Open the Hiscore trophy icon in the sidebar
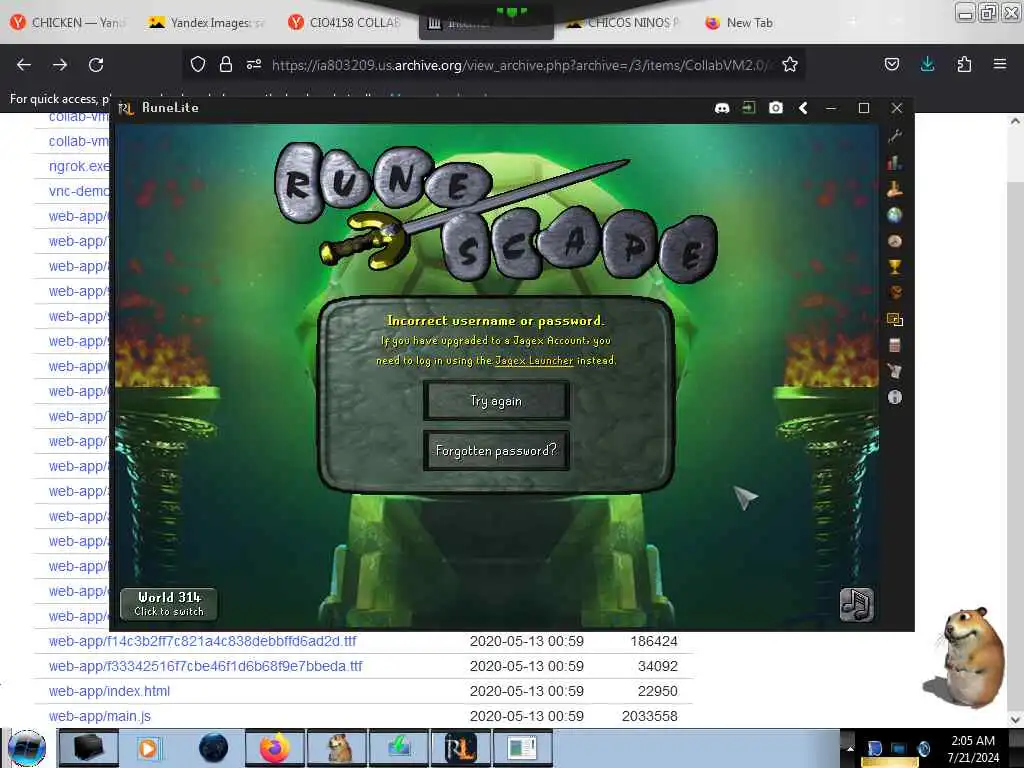 click(x=895, y=266)
